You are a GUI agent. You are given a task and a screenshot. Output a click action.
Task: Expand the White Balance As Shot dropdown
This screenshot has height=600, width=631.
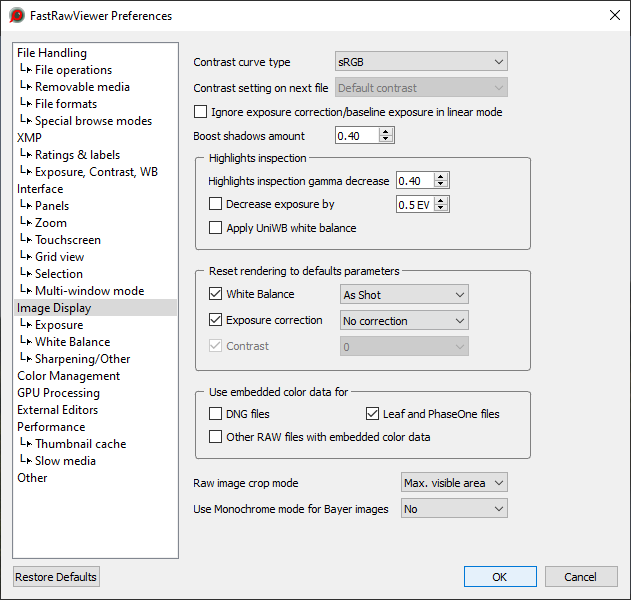404,295
